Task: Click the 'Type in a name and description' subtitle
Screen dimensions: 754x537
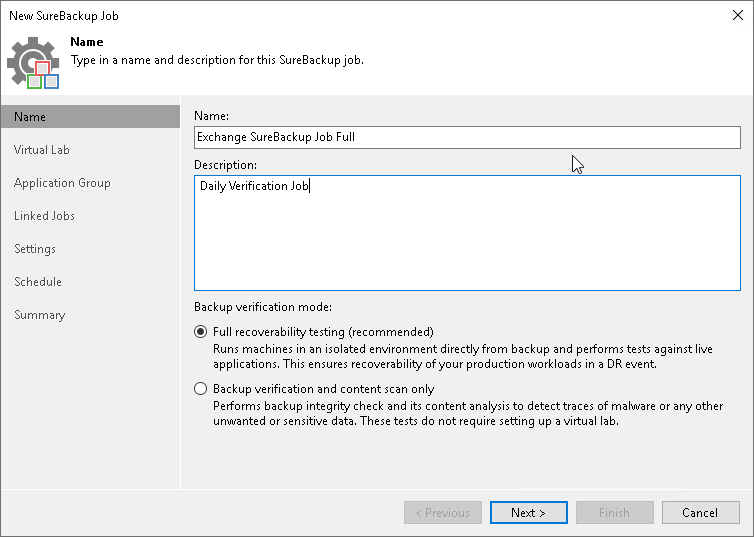Action: click(x=217, y=60)
